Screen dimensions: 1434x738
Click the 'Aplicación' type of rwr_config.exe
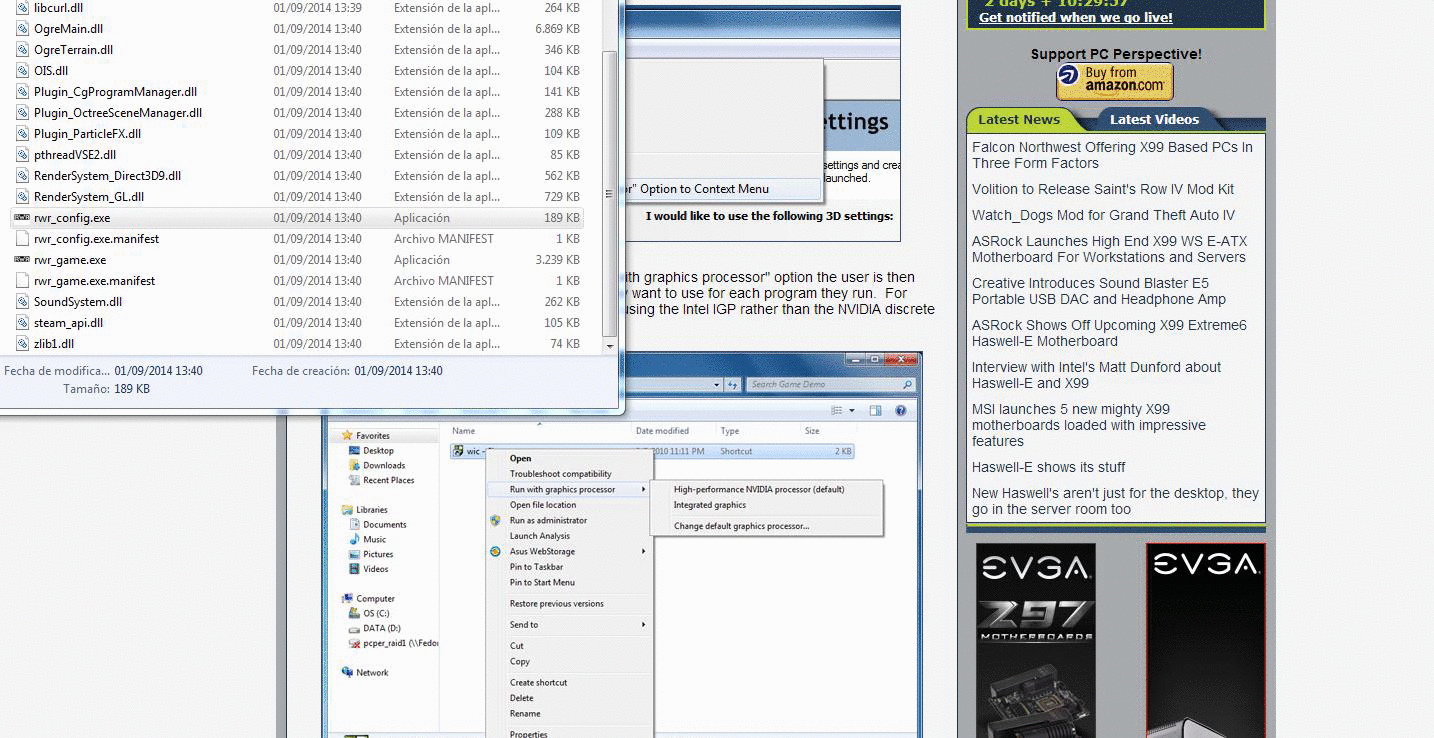click(422, 218)
